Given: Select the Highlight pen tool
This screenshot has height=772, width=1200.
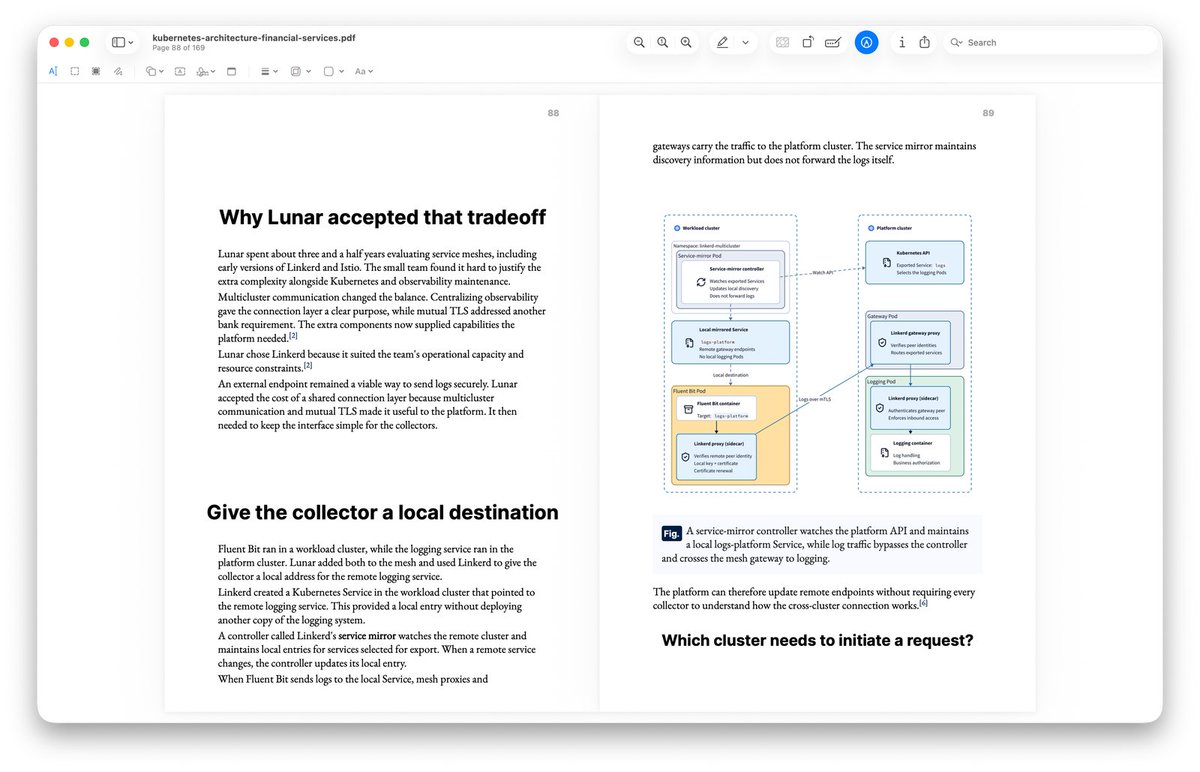Looking at the screenshot, I should [722, 42].
